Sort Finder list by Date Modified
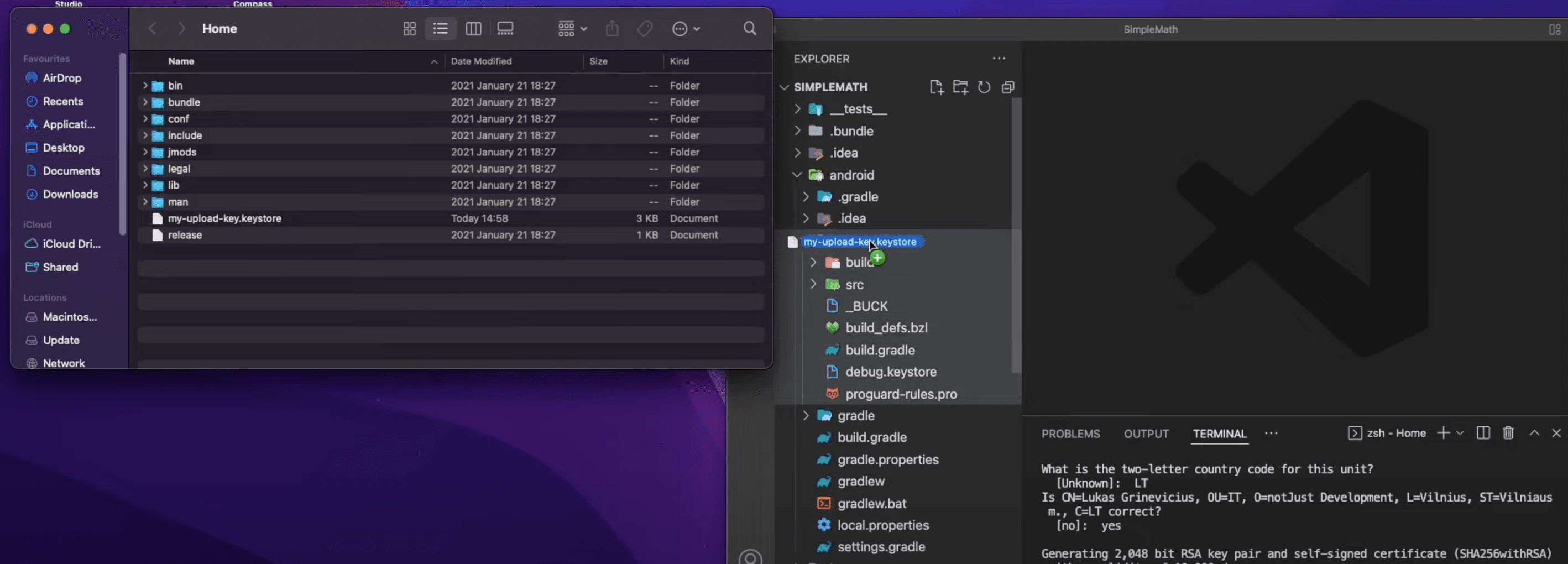Viewport: 1568px width, 564px height. point(481,61)
